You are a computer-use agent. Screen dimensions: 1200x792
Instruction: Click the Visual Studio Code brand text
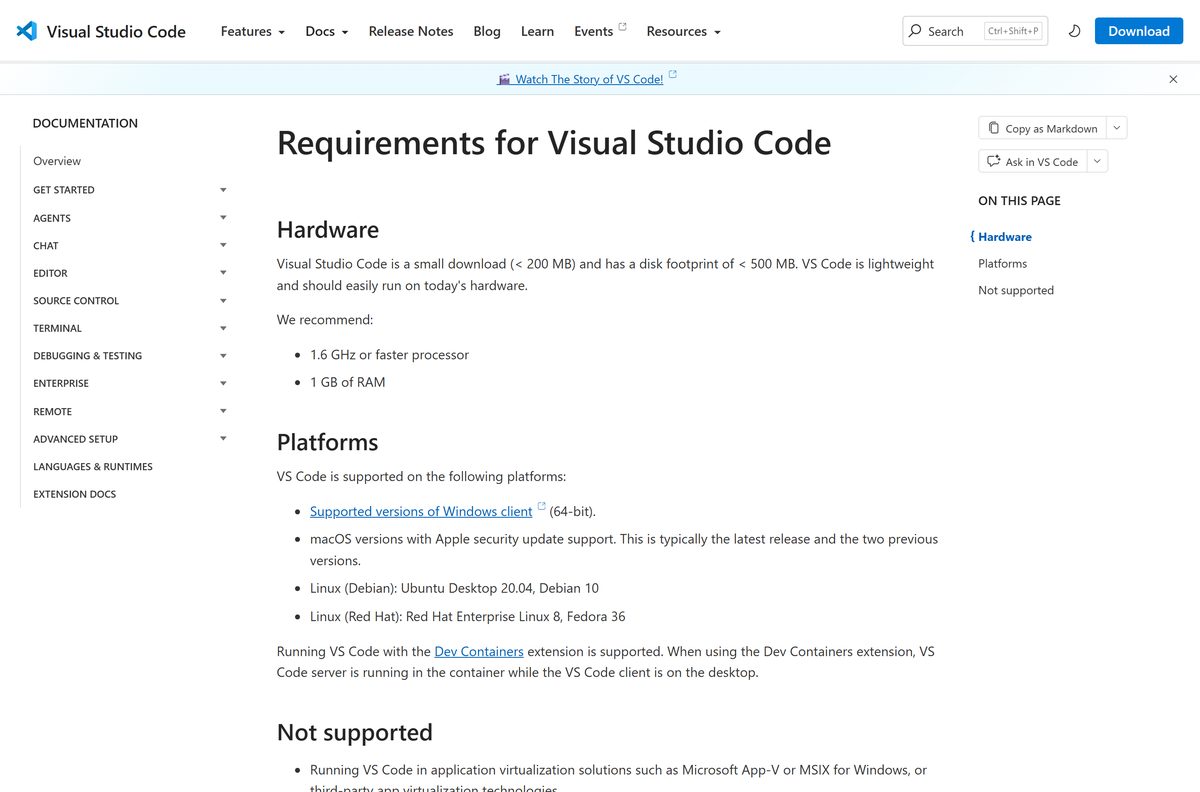[116, 31]
